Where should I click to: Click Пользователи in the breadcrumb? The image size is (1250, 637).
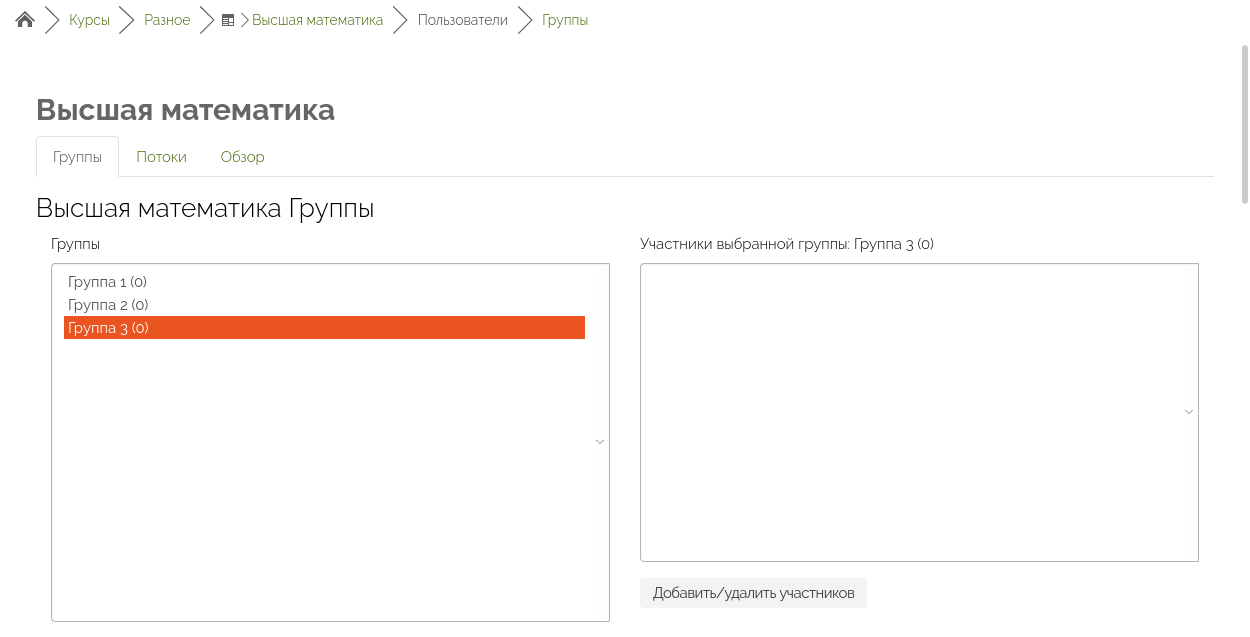pos(462,20)
